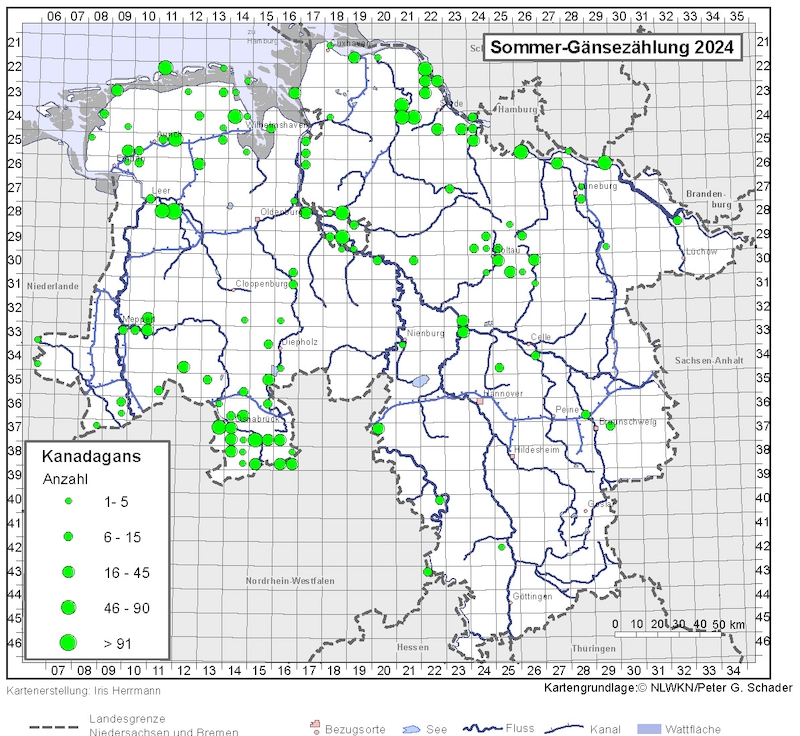Click the Cloppenburg town label
Viewport: 800px width, 736px height.
click(262, 284)
